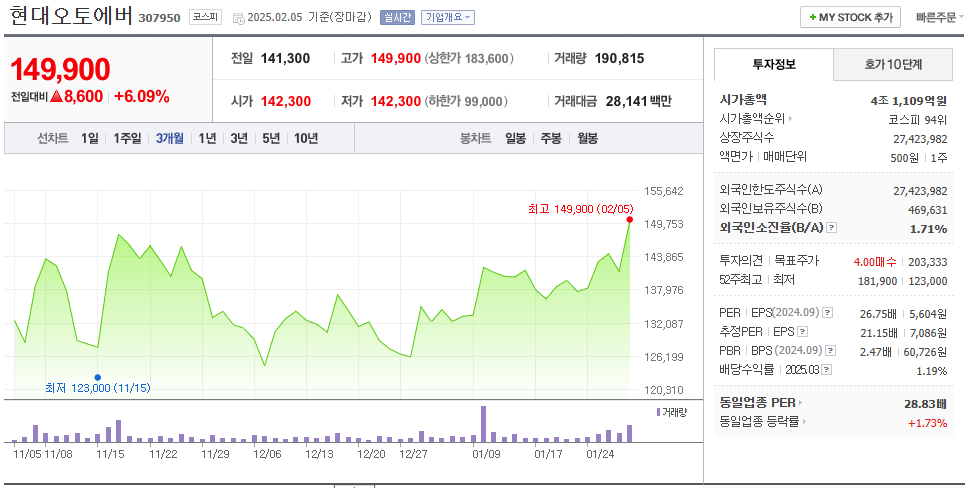Click the 코스피 market badge
Image resolution: width=968 pixels, height=488 pixels.
click(x=205, y=17)
